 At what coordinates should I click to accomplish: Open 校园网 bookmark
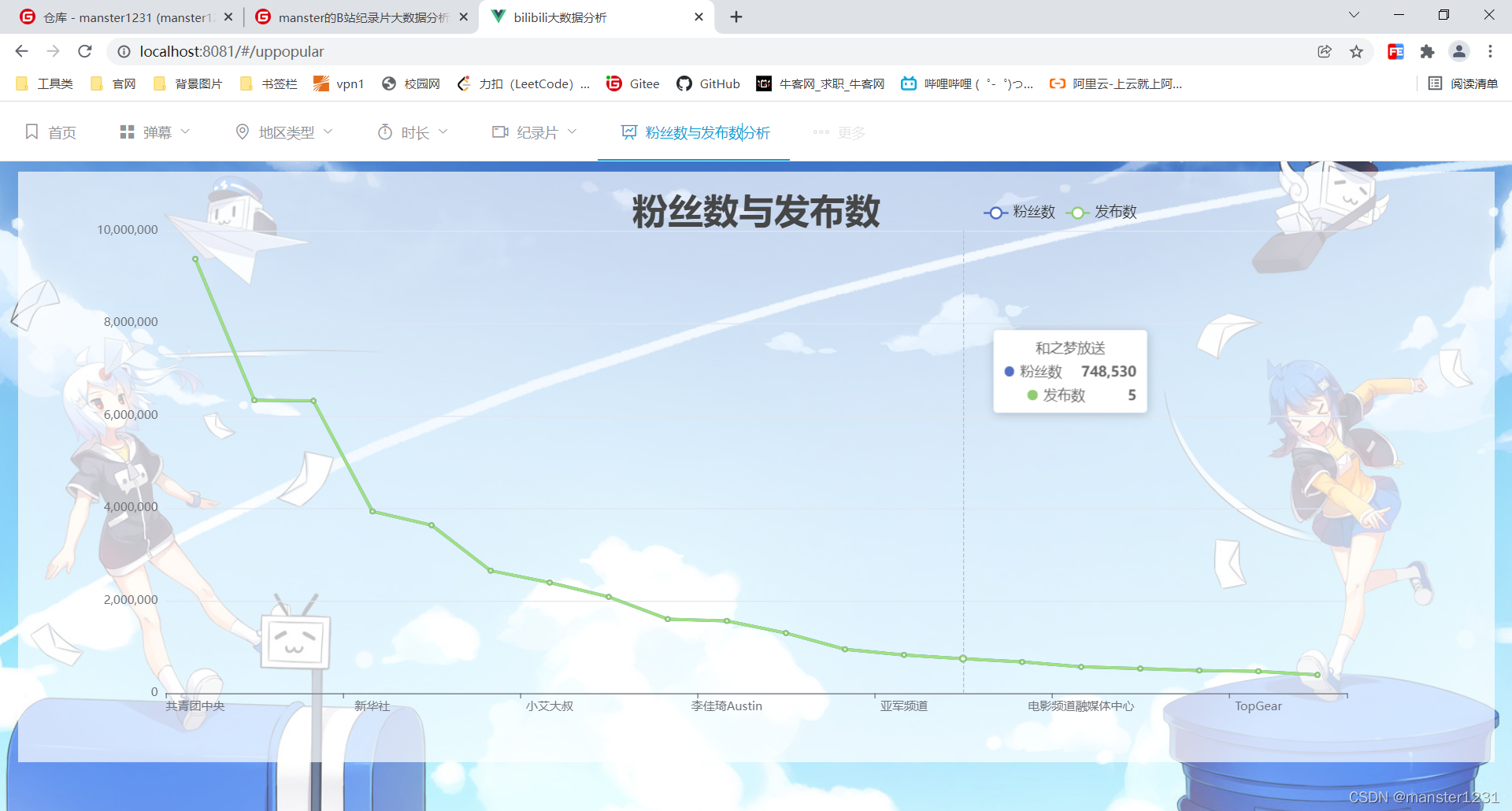coord(410,83)
